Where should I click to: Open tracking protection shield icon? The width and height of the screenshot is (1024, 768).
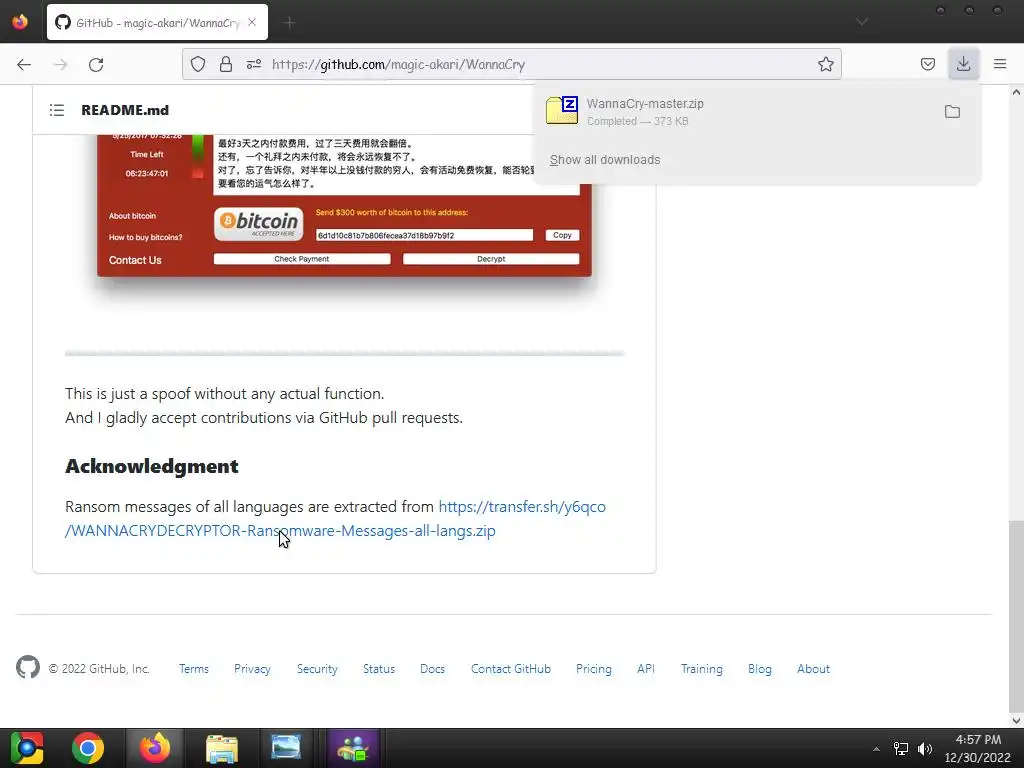(x=198, y=64)
